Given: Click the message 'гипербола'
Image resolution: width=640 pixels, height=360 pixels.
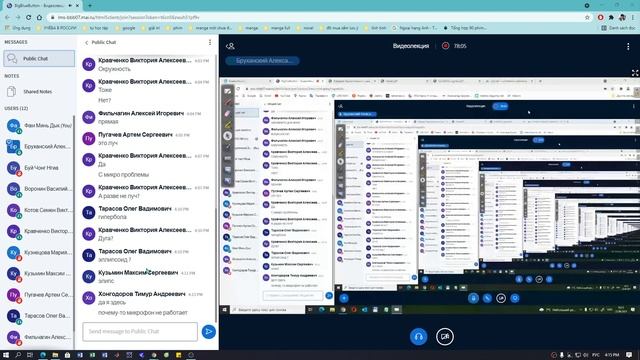Looking at the screenshot, I should click(112, 217).
